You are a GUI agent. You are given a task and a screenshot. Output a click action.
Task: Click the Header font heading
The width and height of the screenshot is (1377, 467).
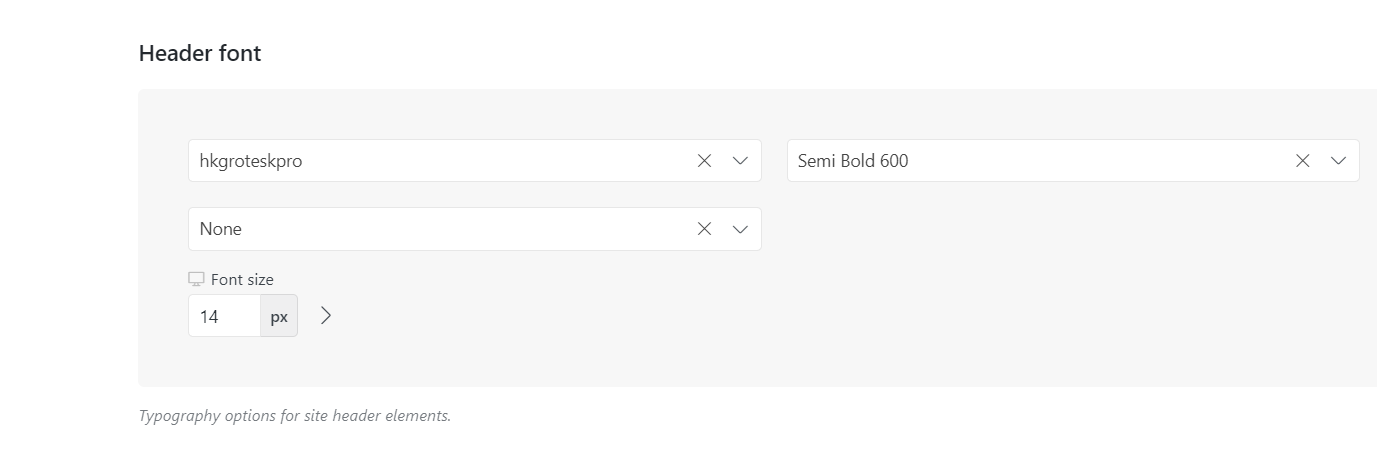[200, 54]
